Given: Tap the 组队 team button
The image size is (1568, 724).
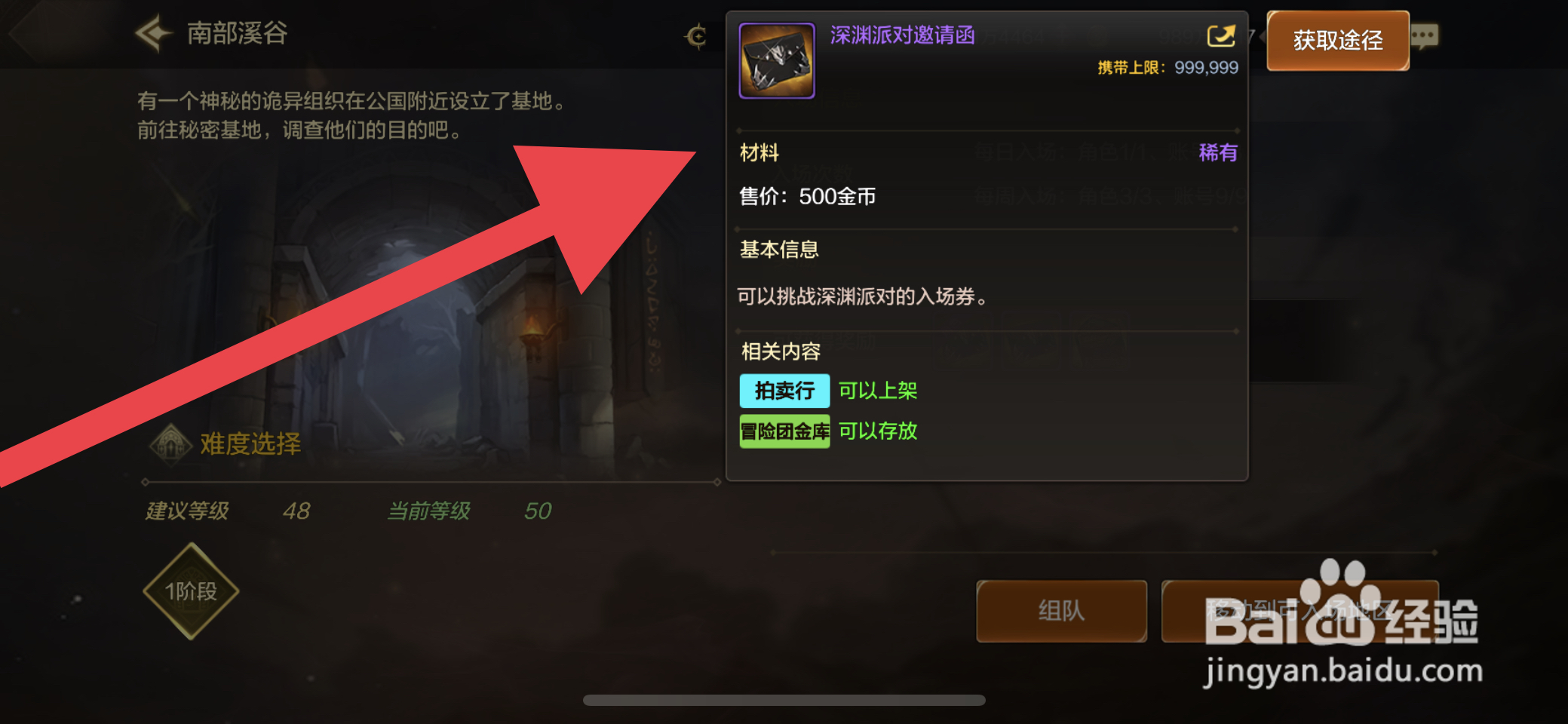Looking at the screenshot, I should click(1061, 611).
